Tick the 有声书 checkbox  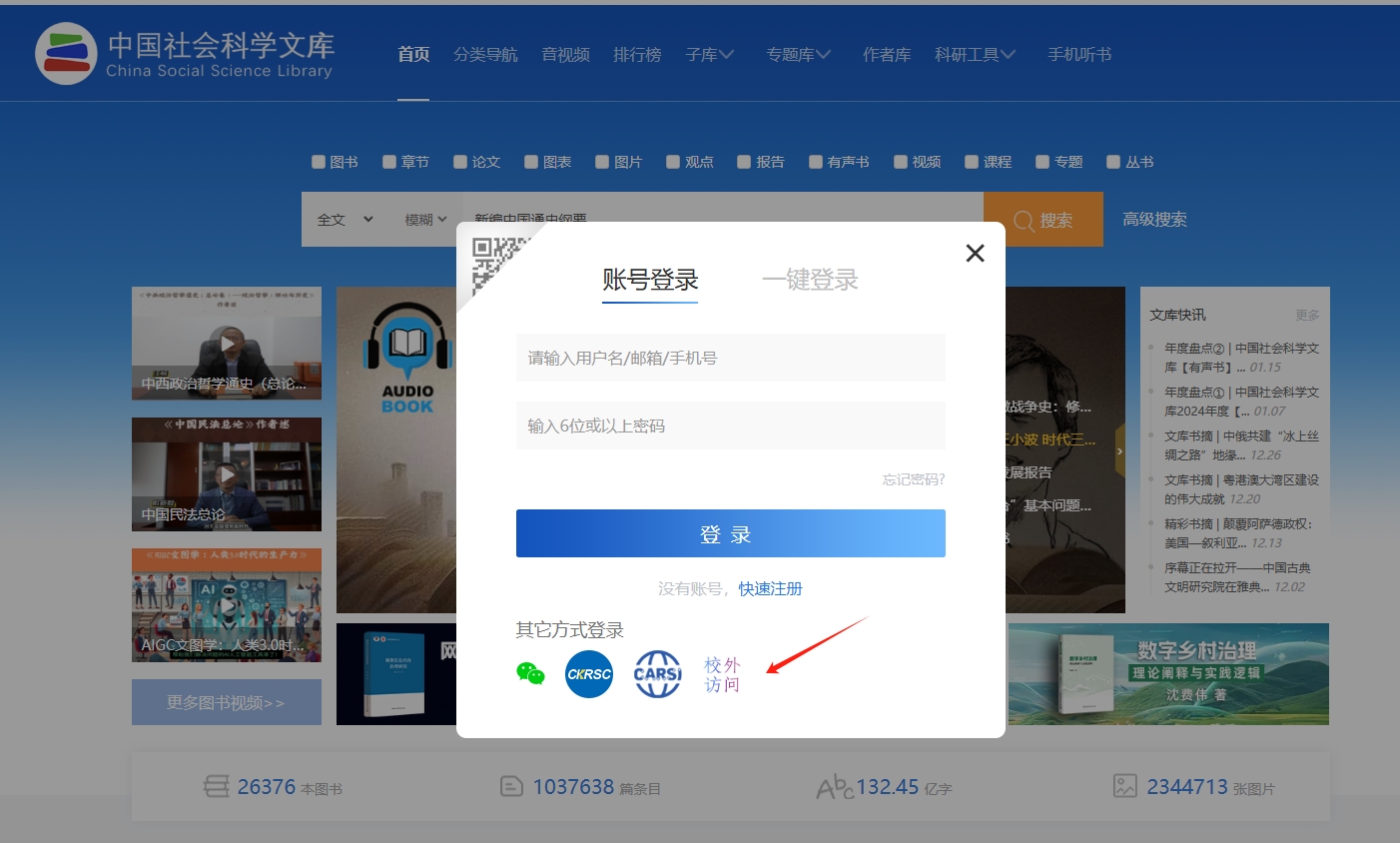pos(816,162)
